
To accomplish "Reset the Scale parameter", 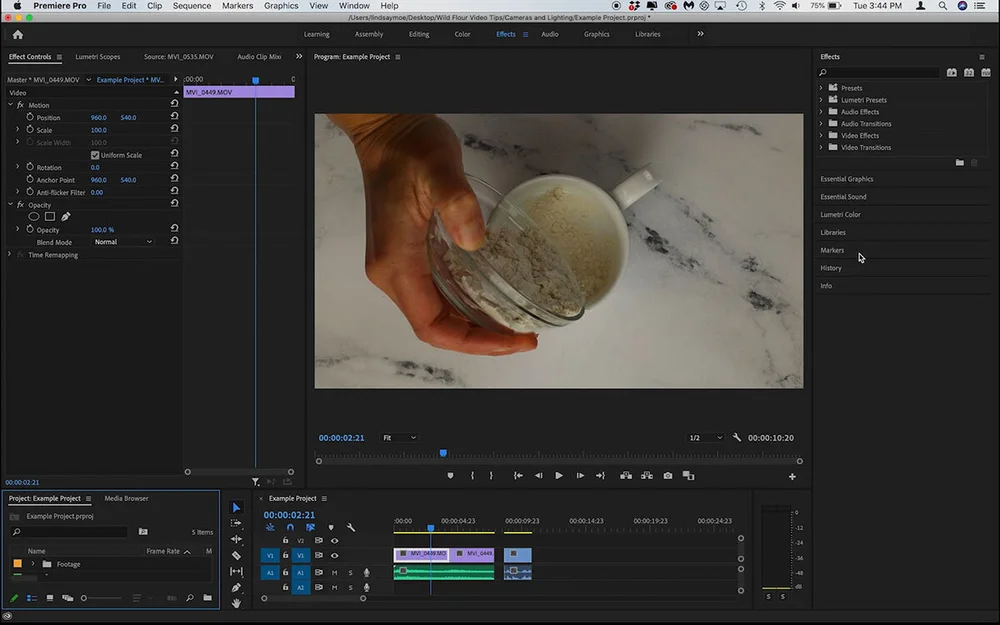I will pos(175,130).
